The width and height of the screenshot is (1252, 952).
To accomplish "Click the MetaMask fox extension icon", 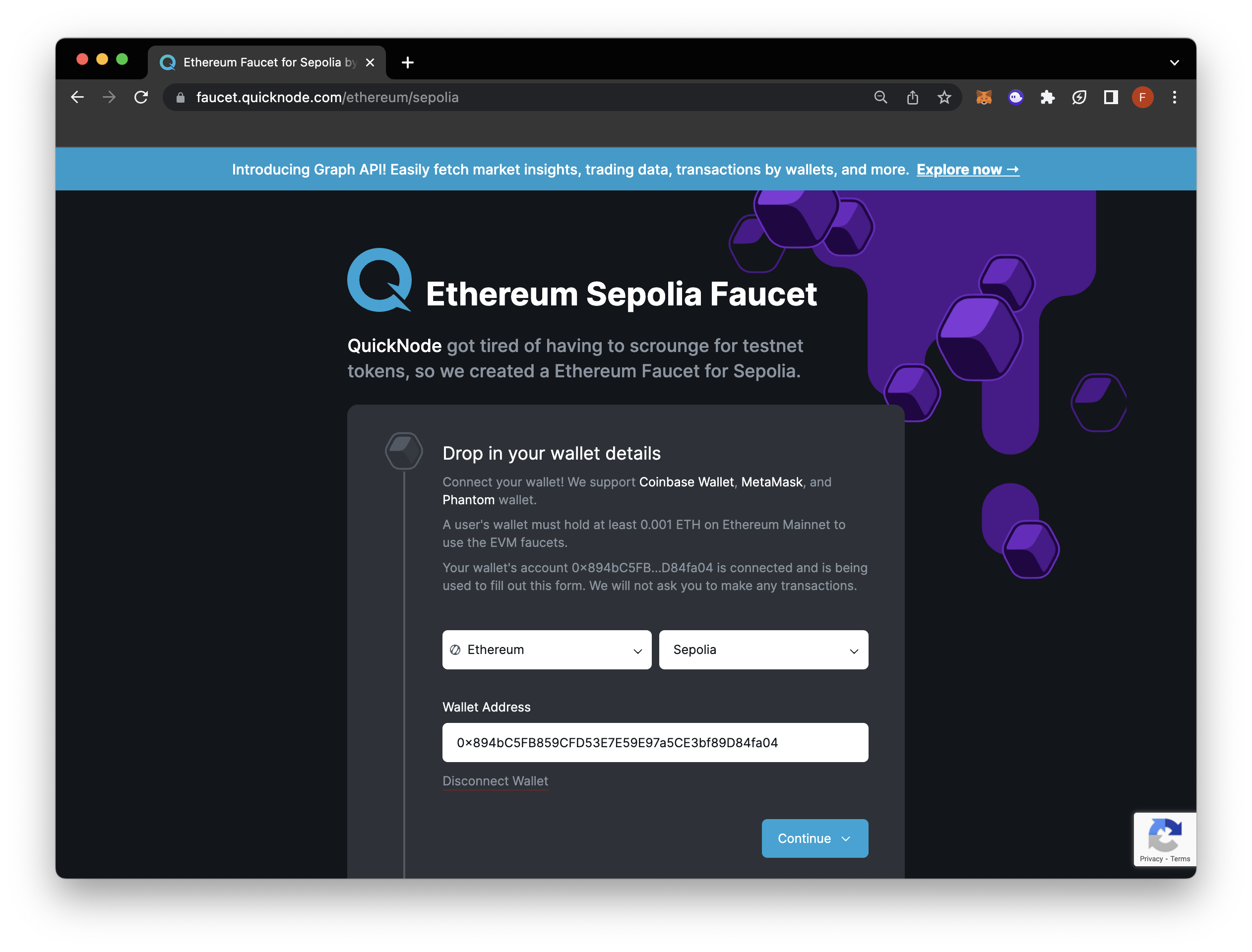I will (985, 97).
